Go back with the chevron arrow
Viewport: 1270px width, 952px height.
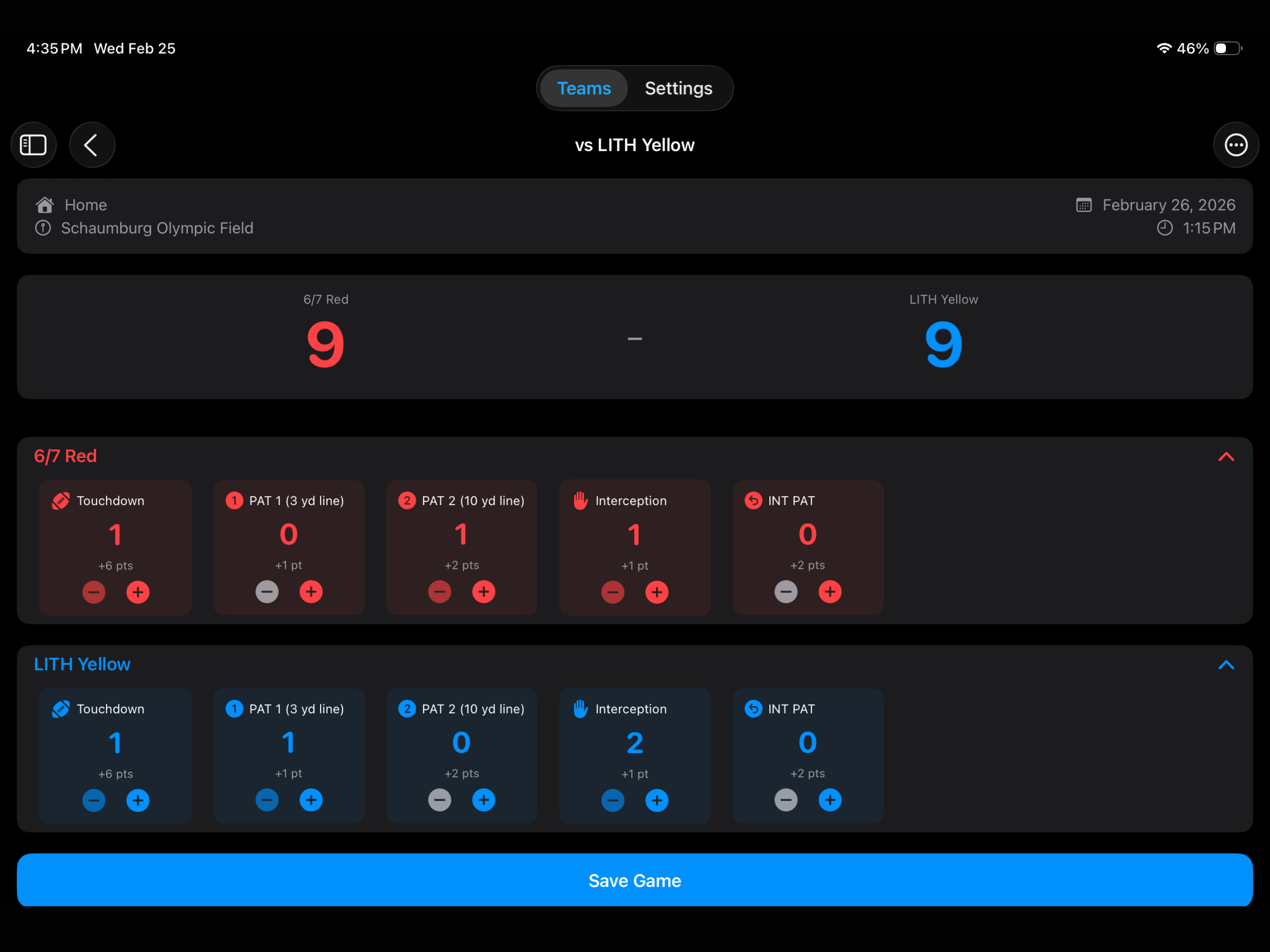[x=92, y=145]
